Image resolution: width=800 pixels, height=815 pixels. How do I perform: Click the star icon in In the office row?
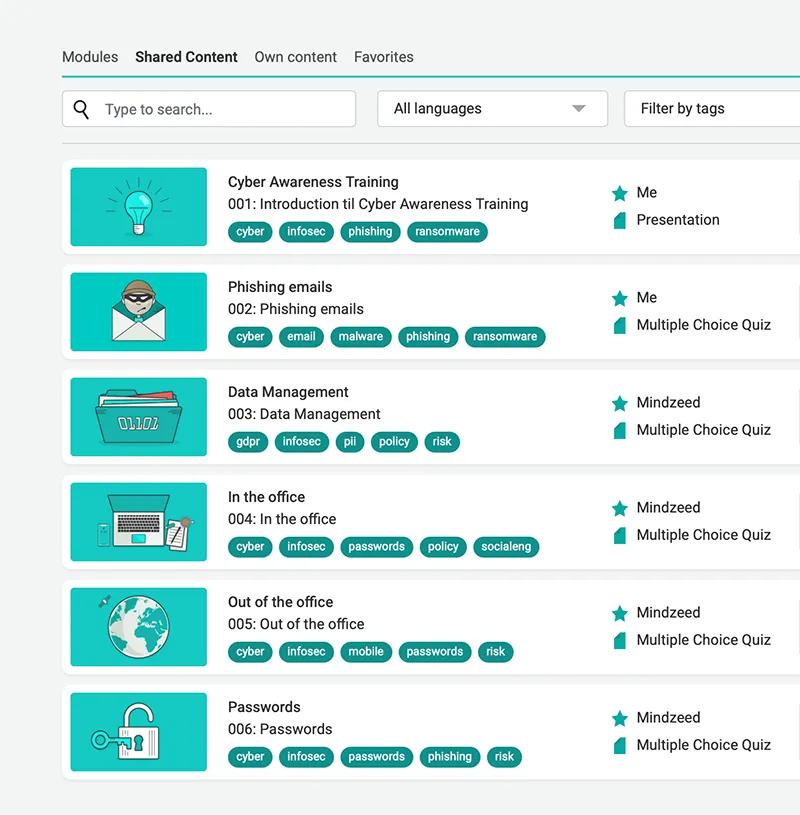click(x=620, y=508)
